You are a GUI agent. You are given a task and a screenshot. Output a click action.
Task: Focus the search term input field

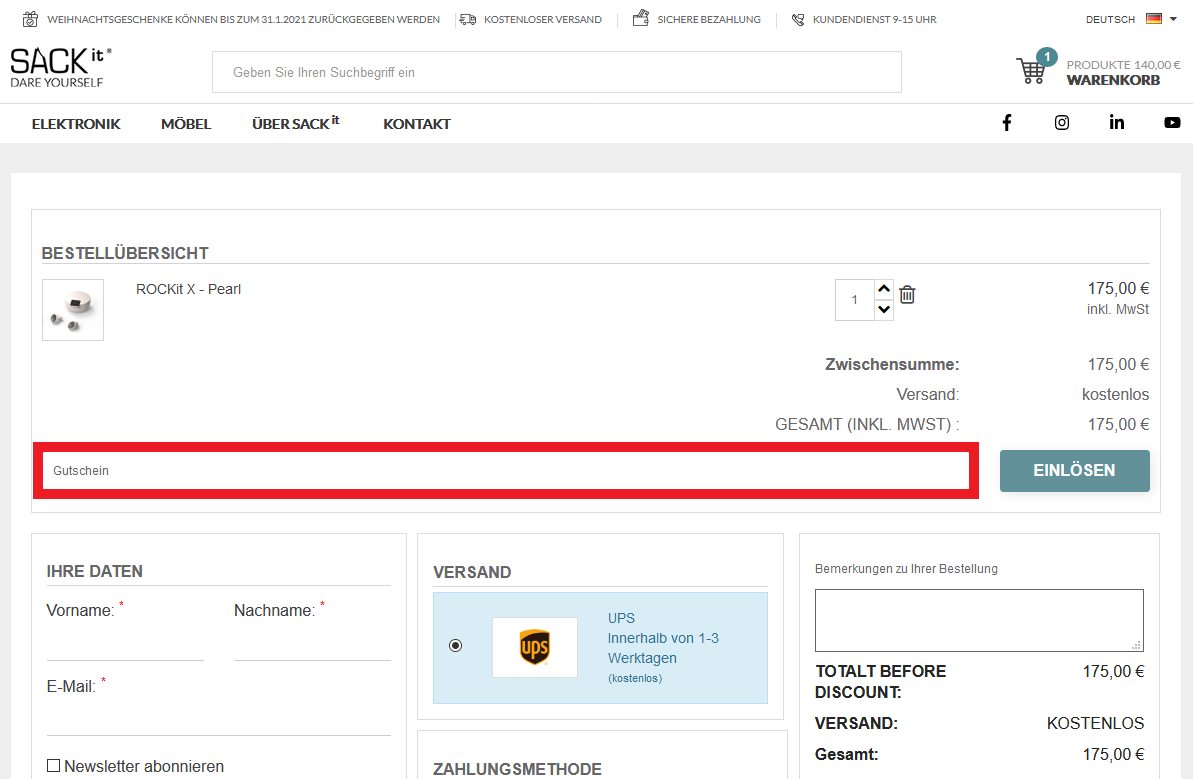[557, 72]
